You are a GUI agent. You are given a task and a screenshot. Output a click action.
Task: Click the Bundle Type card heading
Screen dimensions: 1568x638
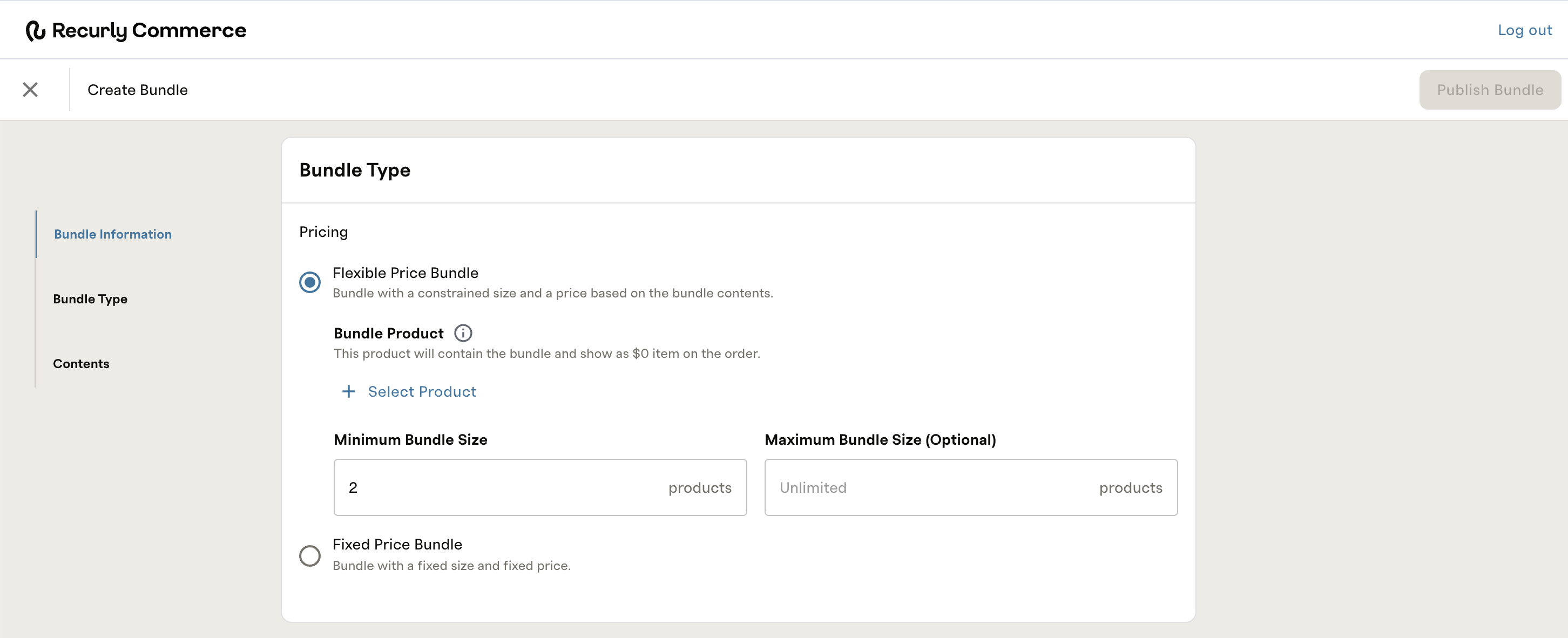354,170
